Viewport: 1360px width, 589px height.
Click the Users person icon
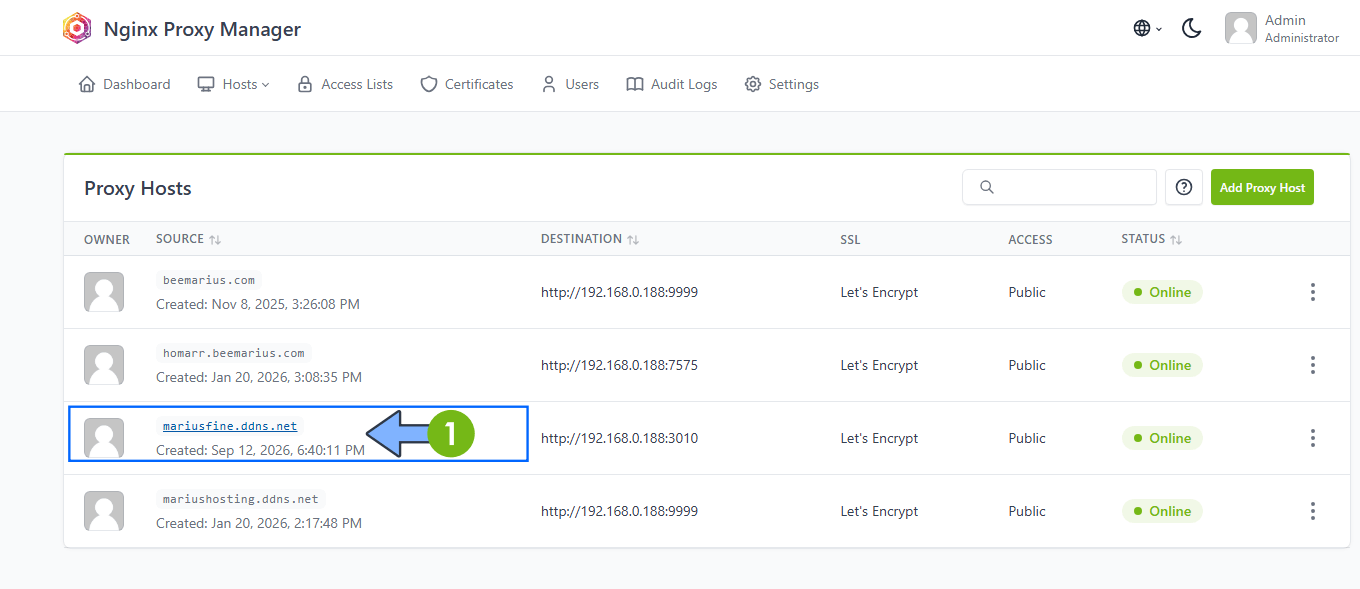[x=549, y=84]
